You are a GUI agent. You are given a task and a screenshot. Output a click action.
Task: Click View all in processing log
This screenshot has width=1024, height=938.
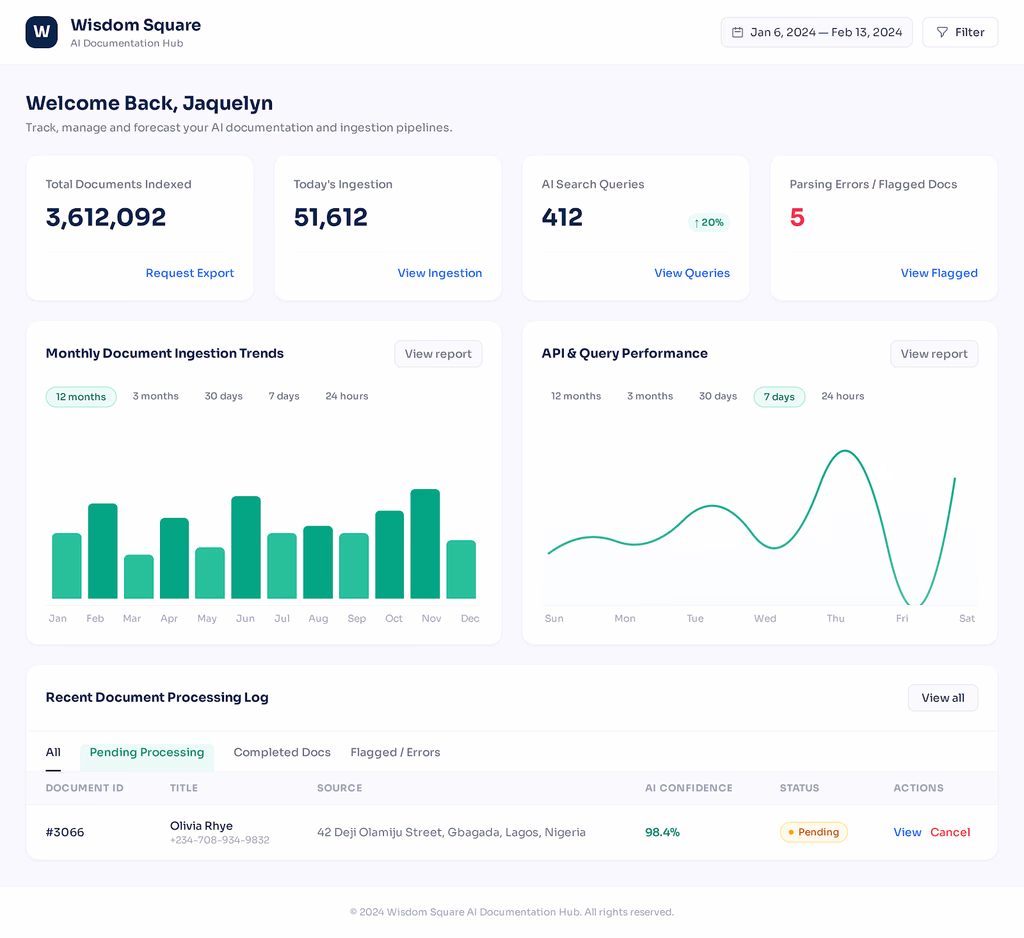coord(943,698)
